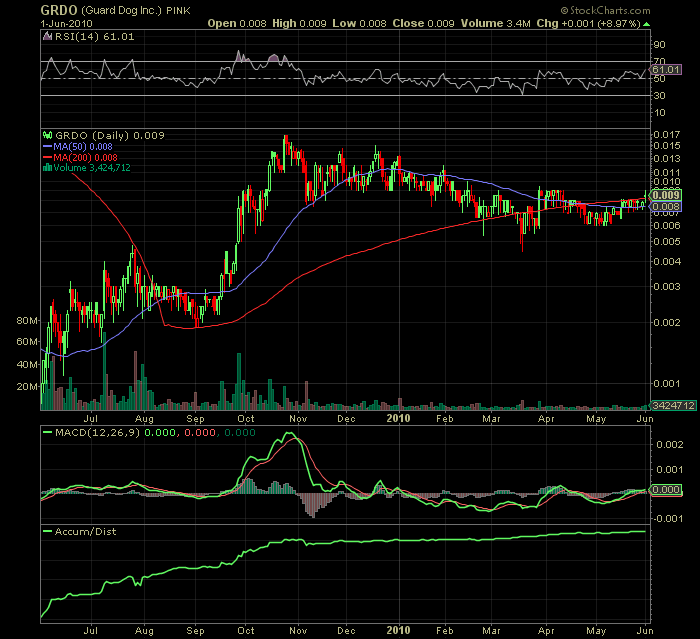Click the green up-arrow icon beside the change percent
This screenshot has height=639, width=700.
[646, 24]
